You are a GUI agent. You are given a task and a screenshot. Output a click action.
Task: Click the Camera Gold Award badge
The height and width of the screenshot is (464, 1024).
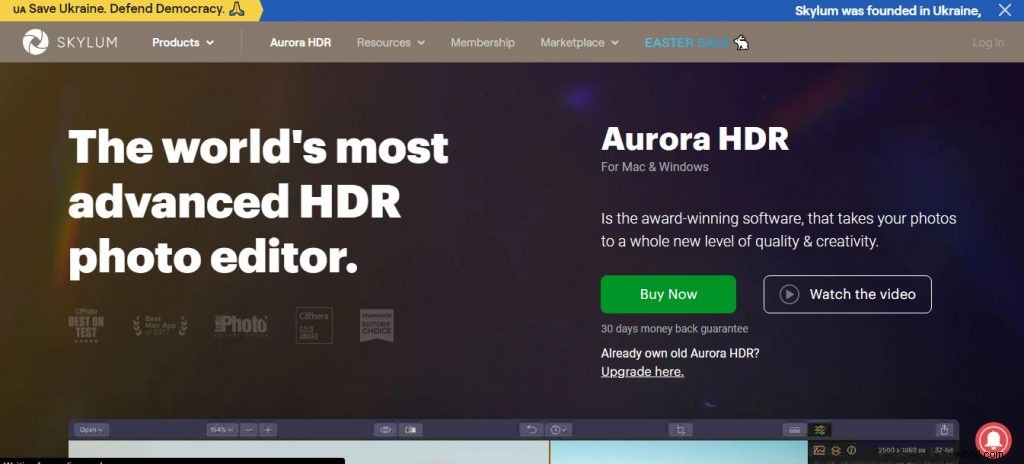pos(314,325)
